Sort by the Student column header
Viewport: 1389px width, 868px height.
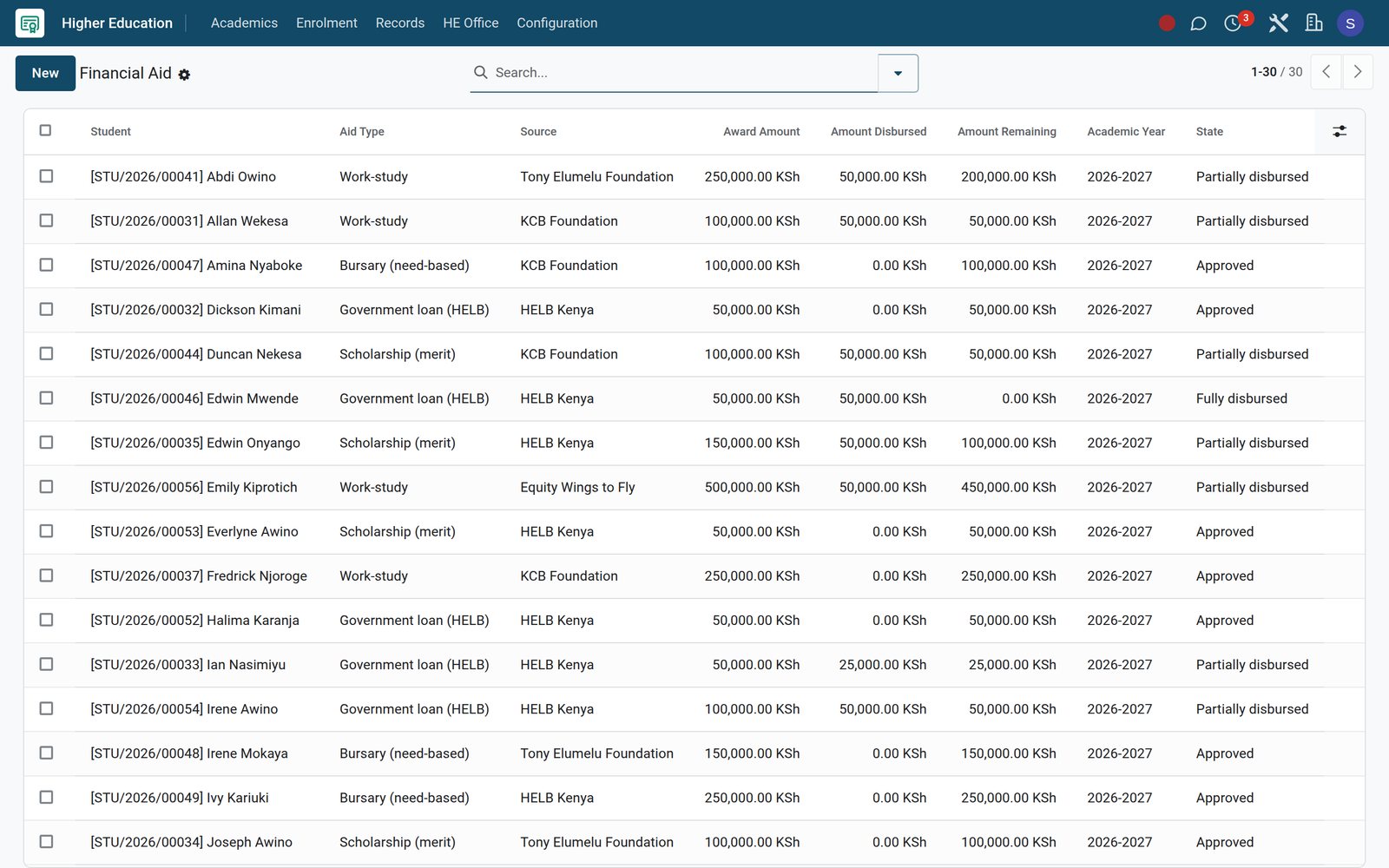coord(110,132)
